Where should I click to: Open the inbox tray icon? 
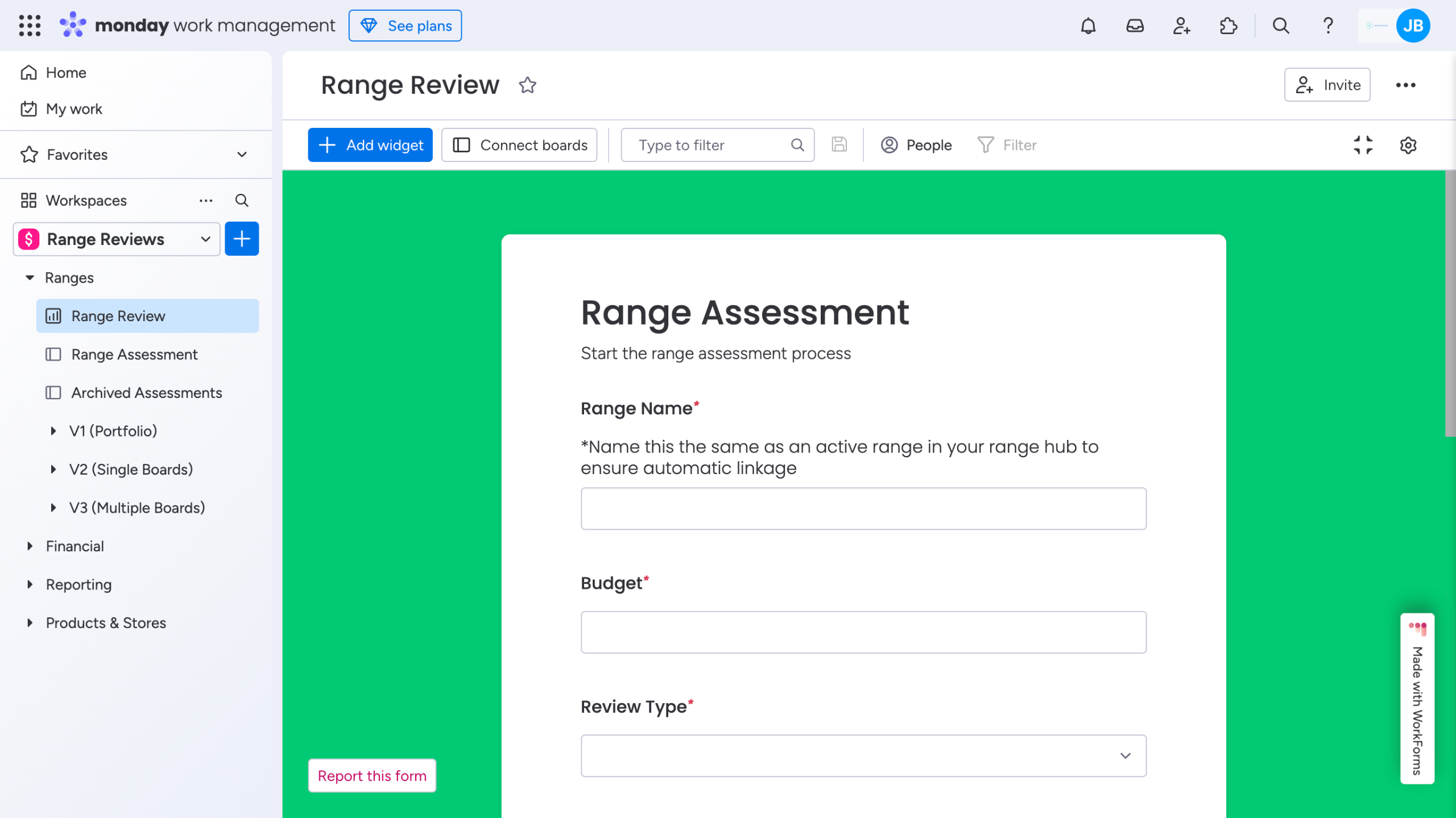coord(1135,26)
